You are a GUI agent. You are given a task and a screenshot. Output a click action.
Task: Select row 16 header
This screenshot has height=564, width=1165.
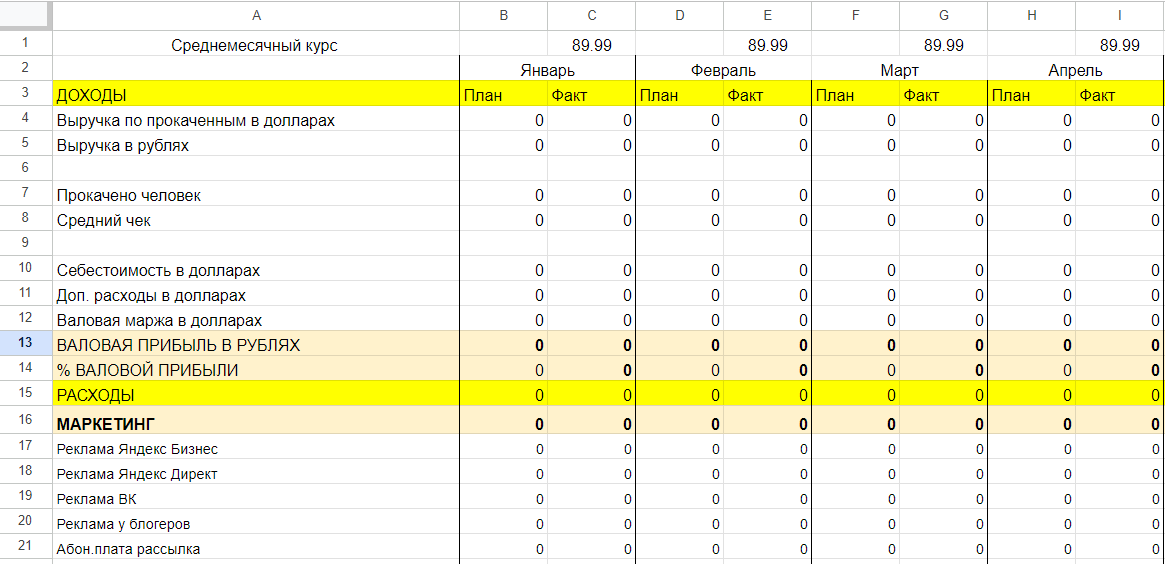click(26, 420)
